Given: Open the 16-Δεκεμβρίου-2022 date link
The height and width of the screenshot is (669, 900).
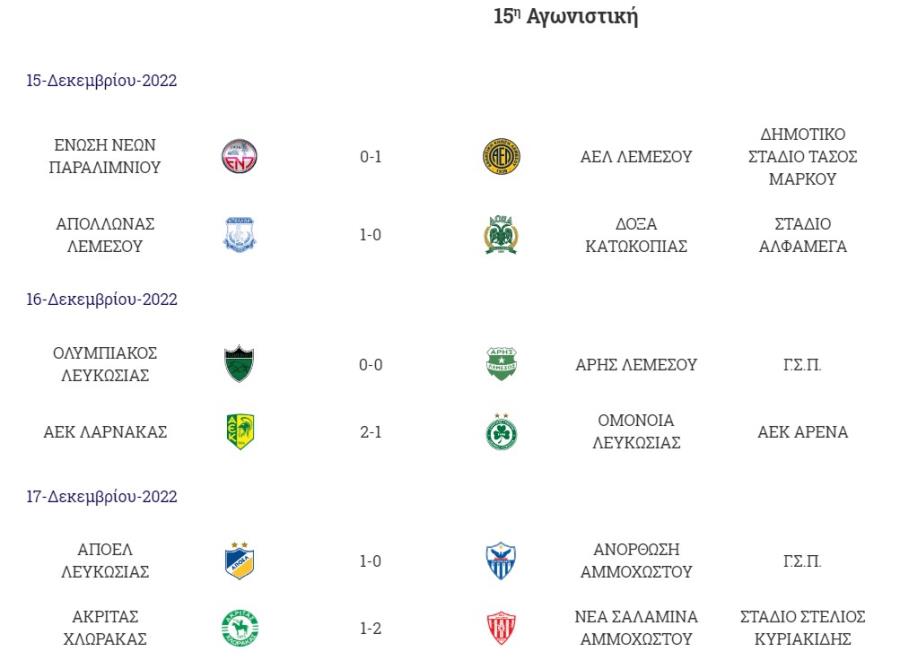Looking at the screenshot, I should pos(102,300).
